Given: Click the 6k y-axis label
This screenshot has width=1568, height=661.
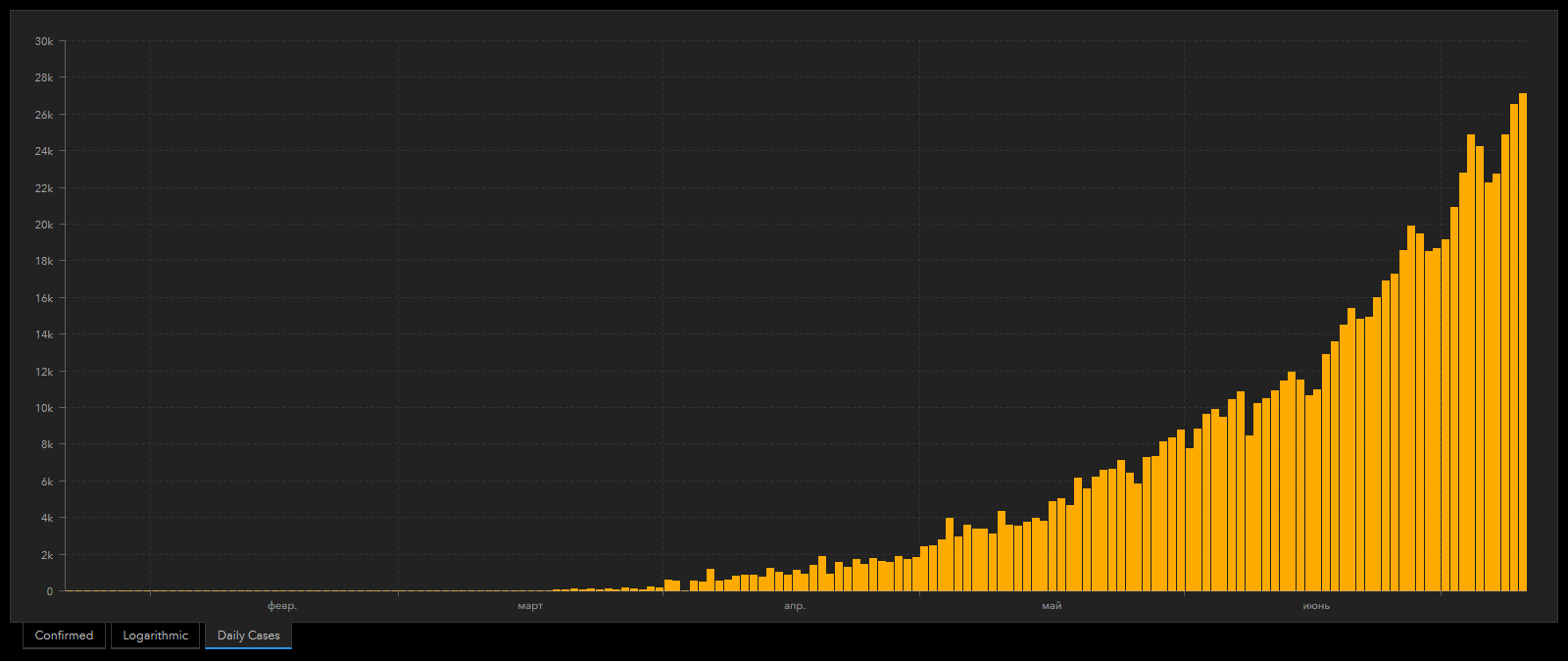Looking at the screenshot, I should click(47, 482).
